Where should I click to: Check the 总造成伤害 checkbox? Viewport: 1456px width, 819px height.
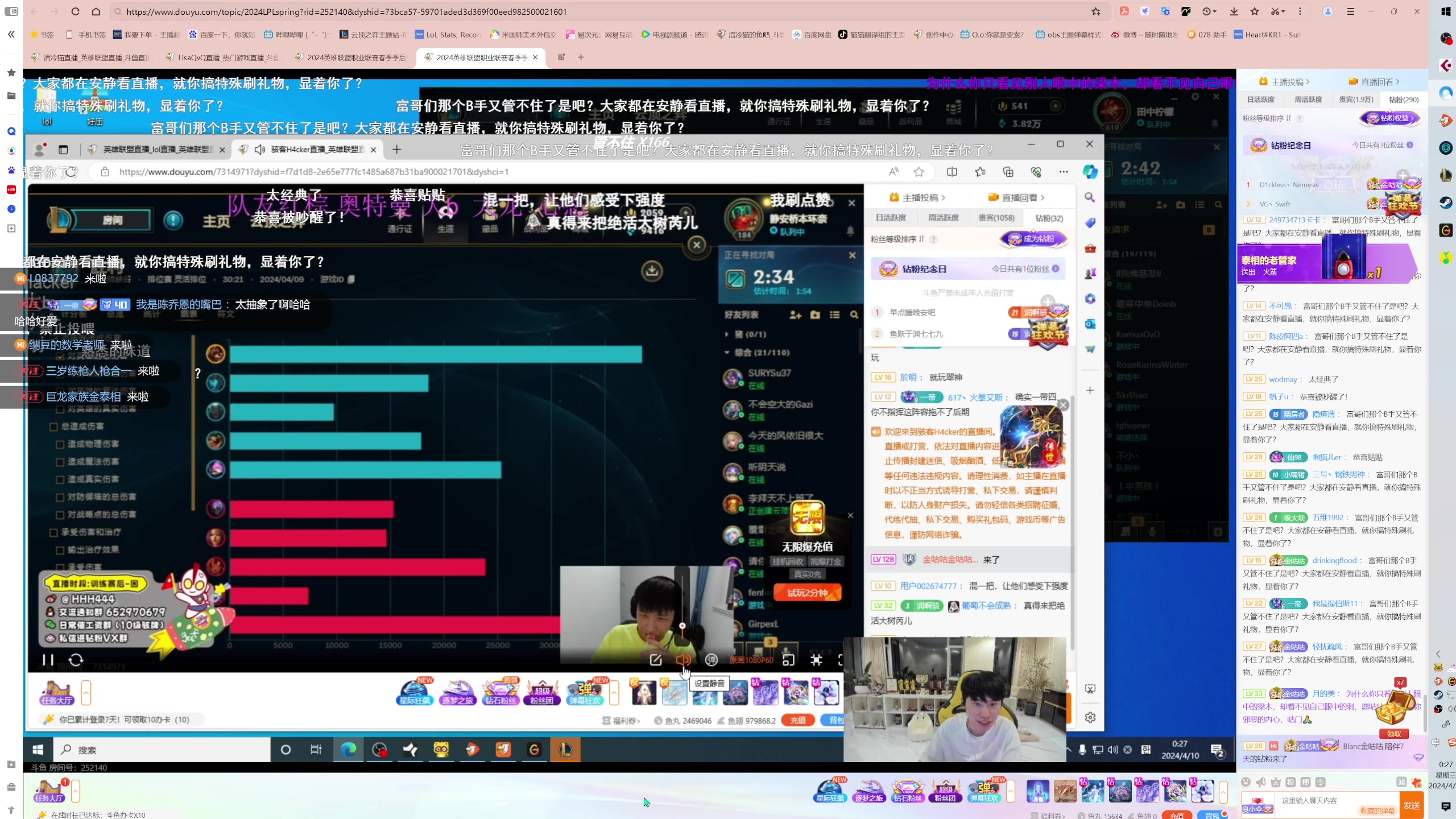click(53, 427)
